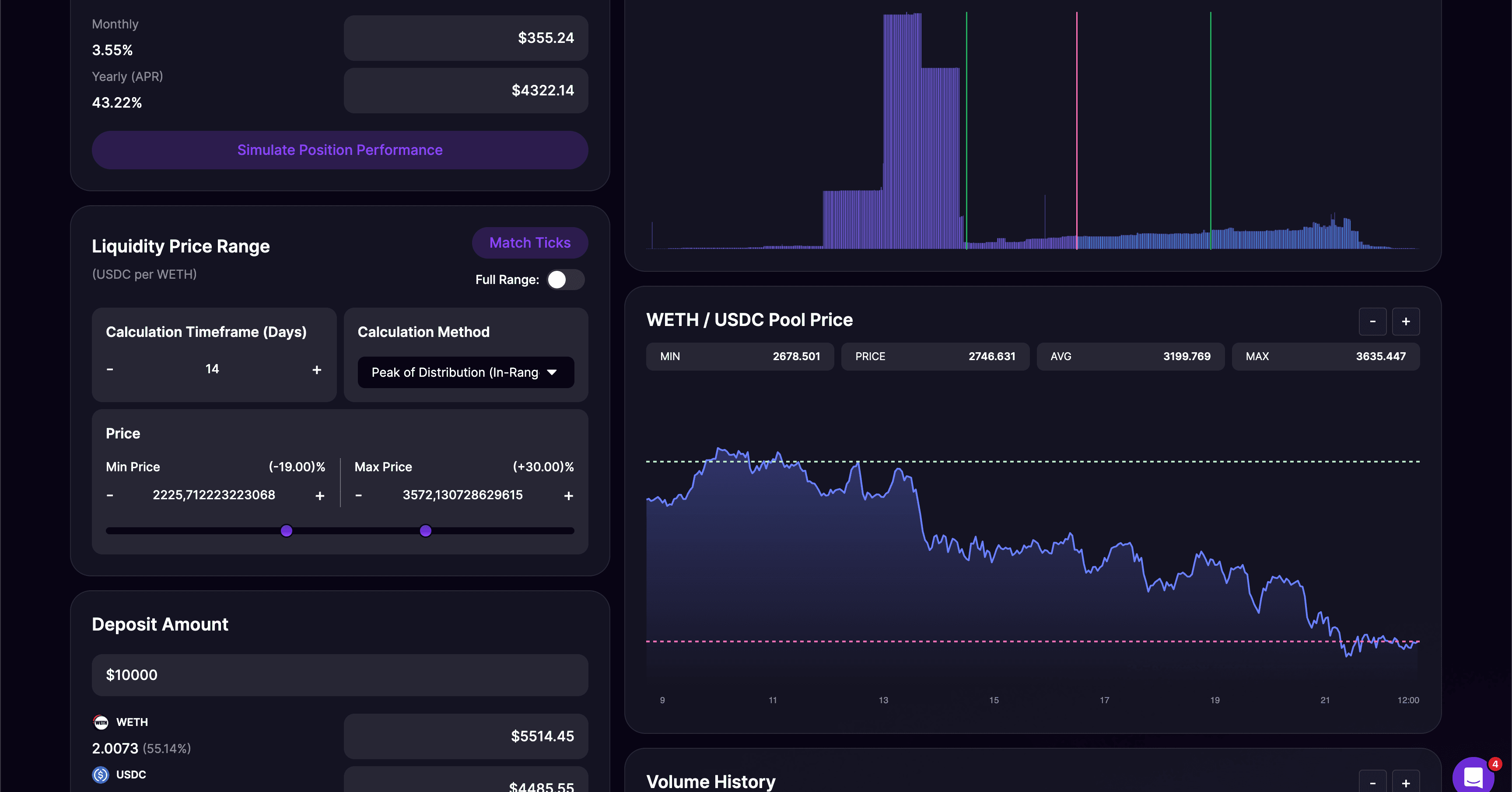1512x792 pixels.
Task: Increase Calculation Timeframe days with plus
Action: point(316,369)
